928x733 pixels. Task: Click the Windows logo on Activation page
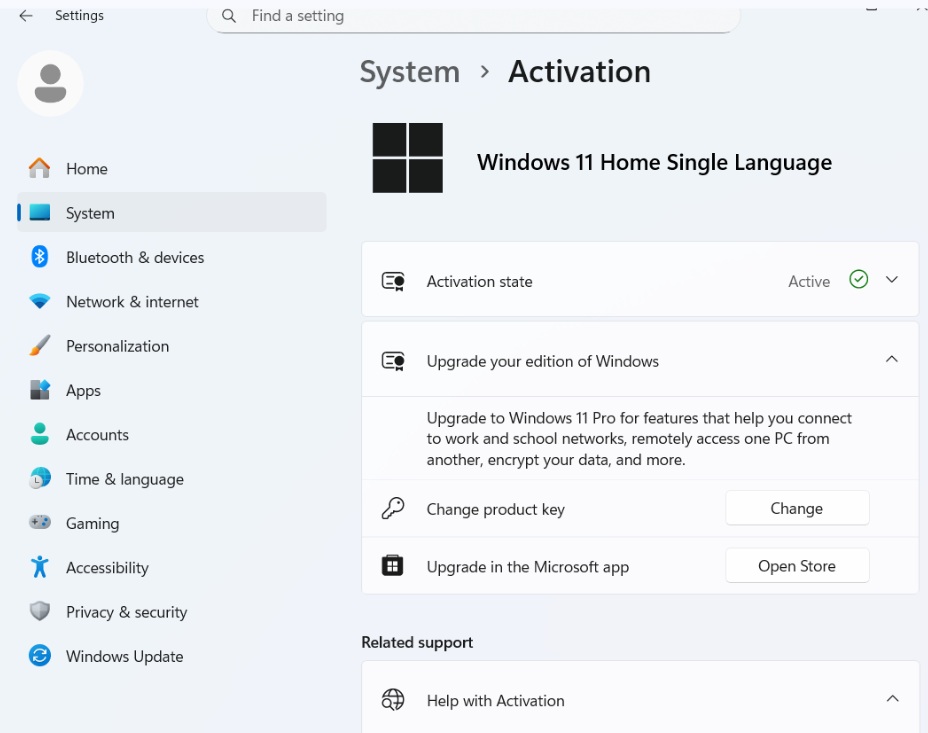point(408,158)
